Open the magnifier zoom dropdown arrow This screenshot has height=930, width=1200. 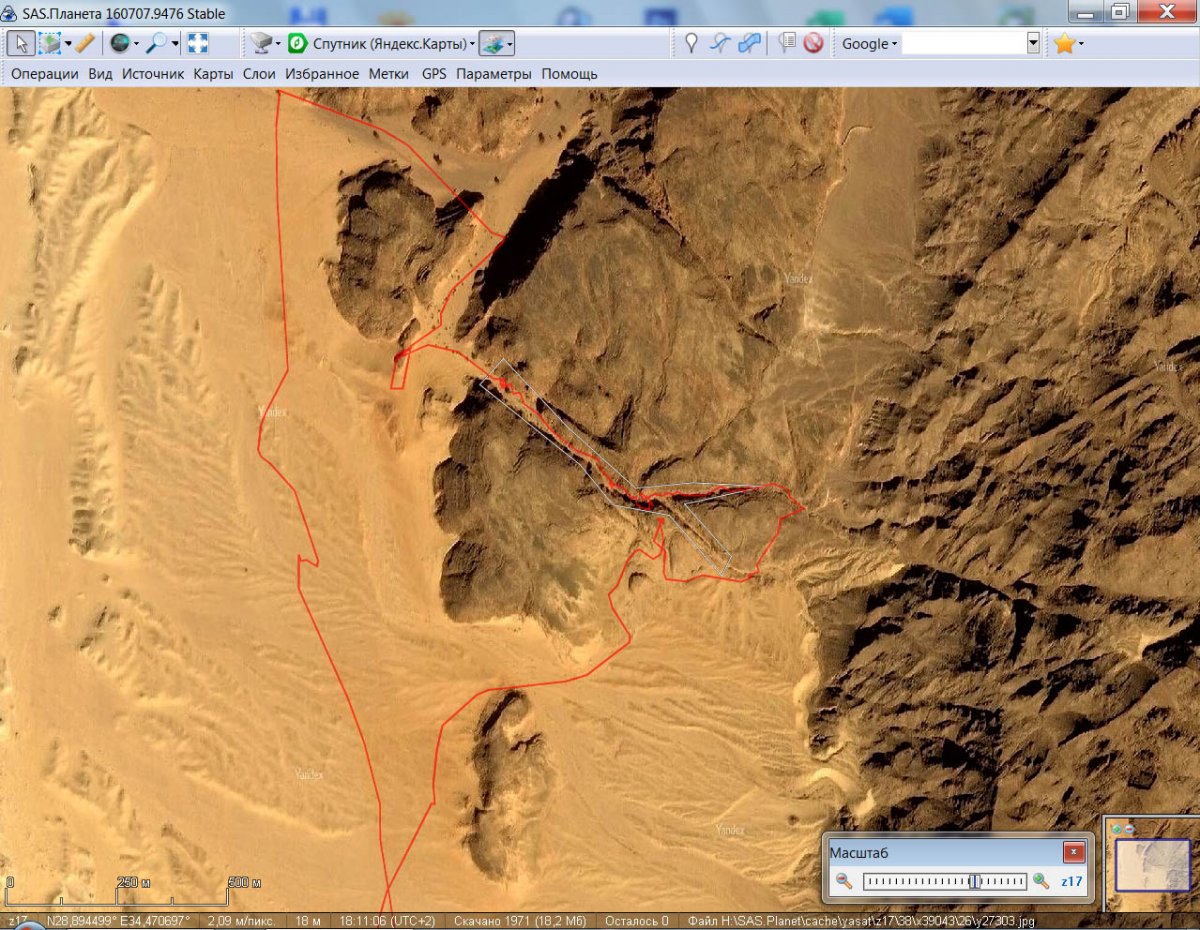tap(175, 43)
